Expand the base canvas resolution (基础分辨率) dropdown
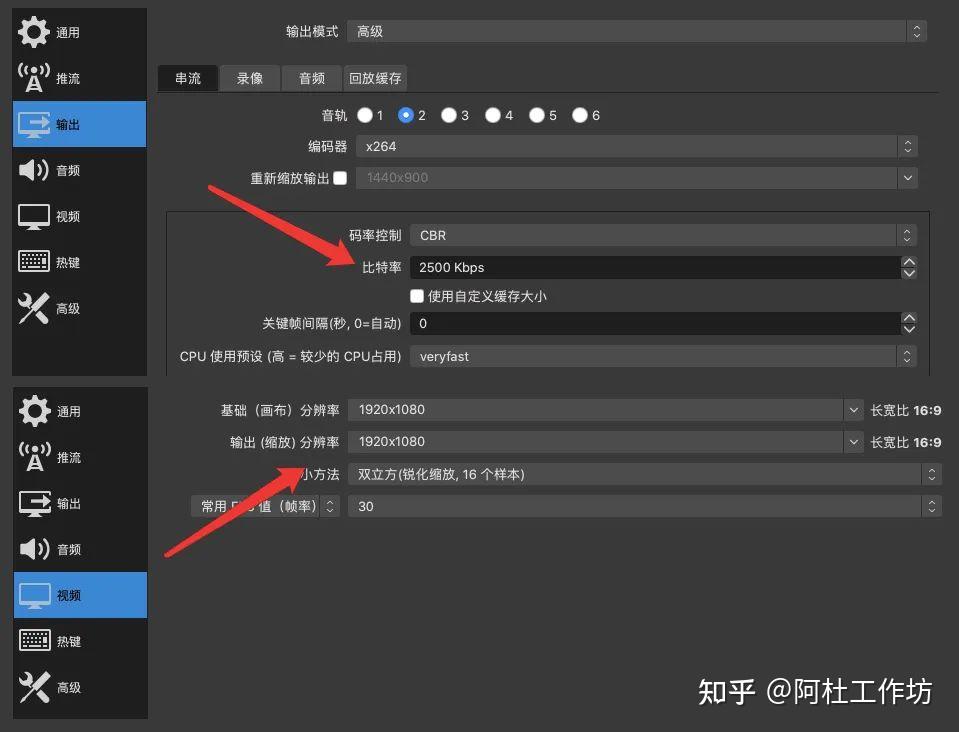 pyautogui.click(x=605, y=410)
